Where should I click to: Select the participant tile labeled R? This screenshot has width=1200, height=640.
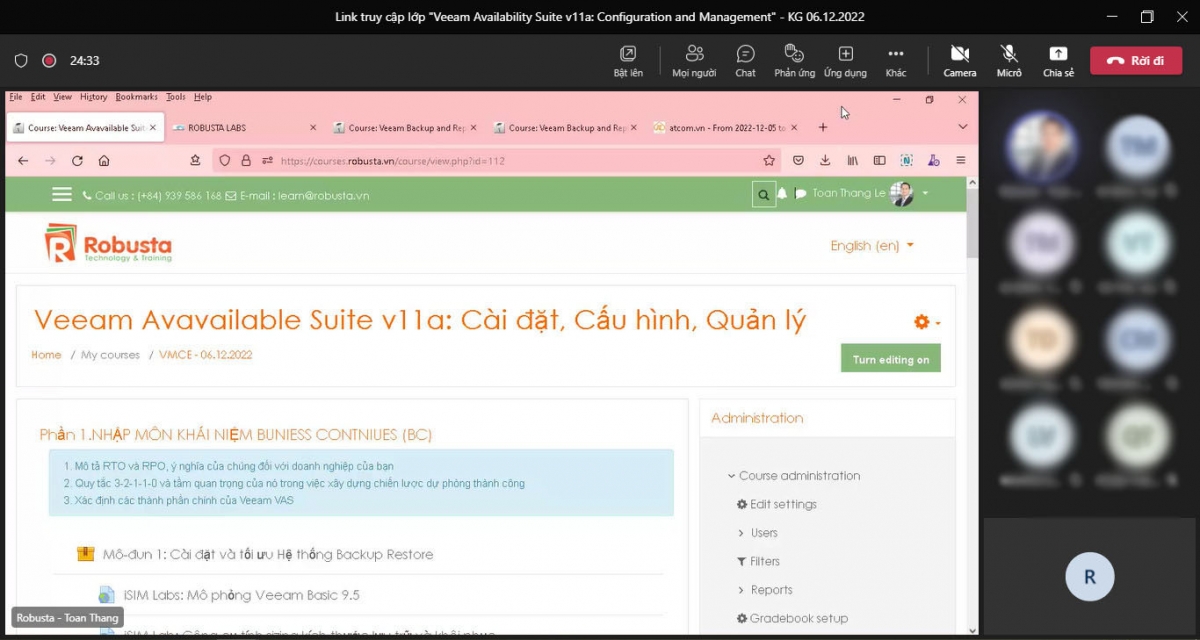tap(1090, 577)
